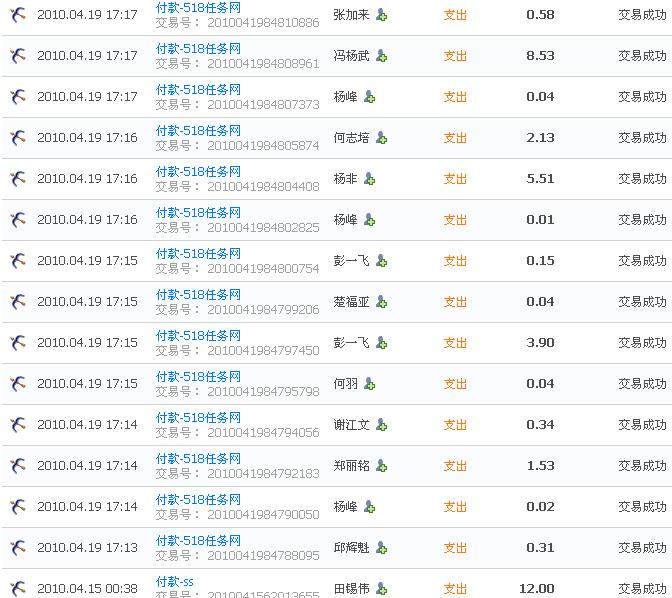The image size is (672, 598).
Task: Open the 付款-ss transaction link
Action: [175, 581]
